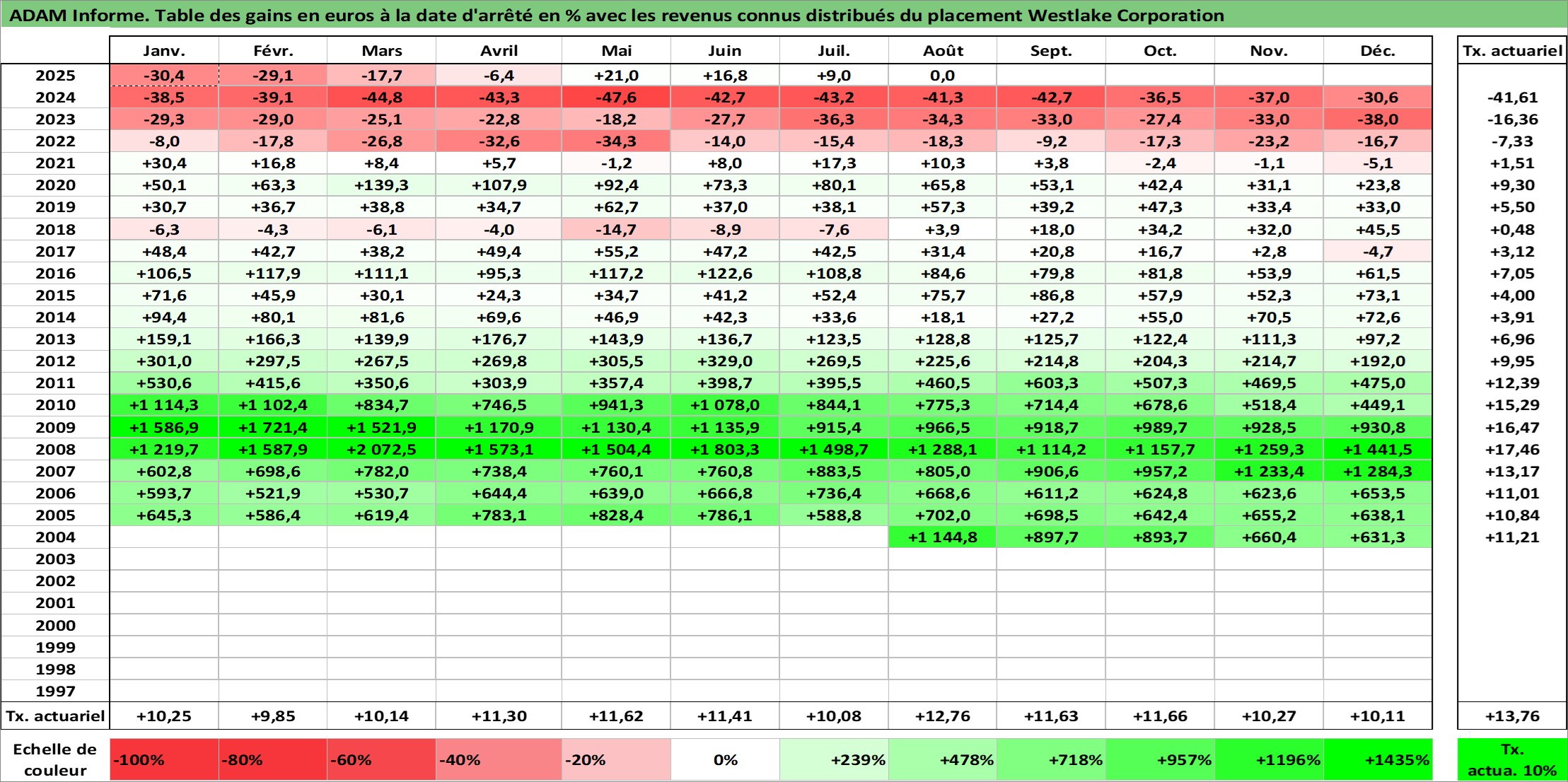Click cell 0,0 in August 2025

point(943,76)
